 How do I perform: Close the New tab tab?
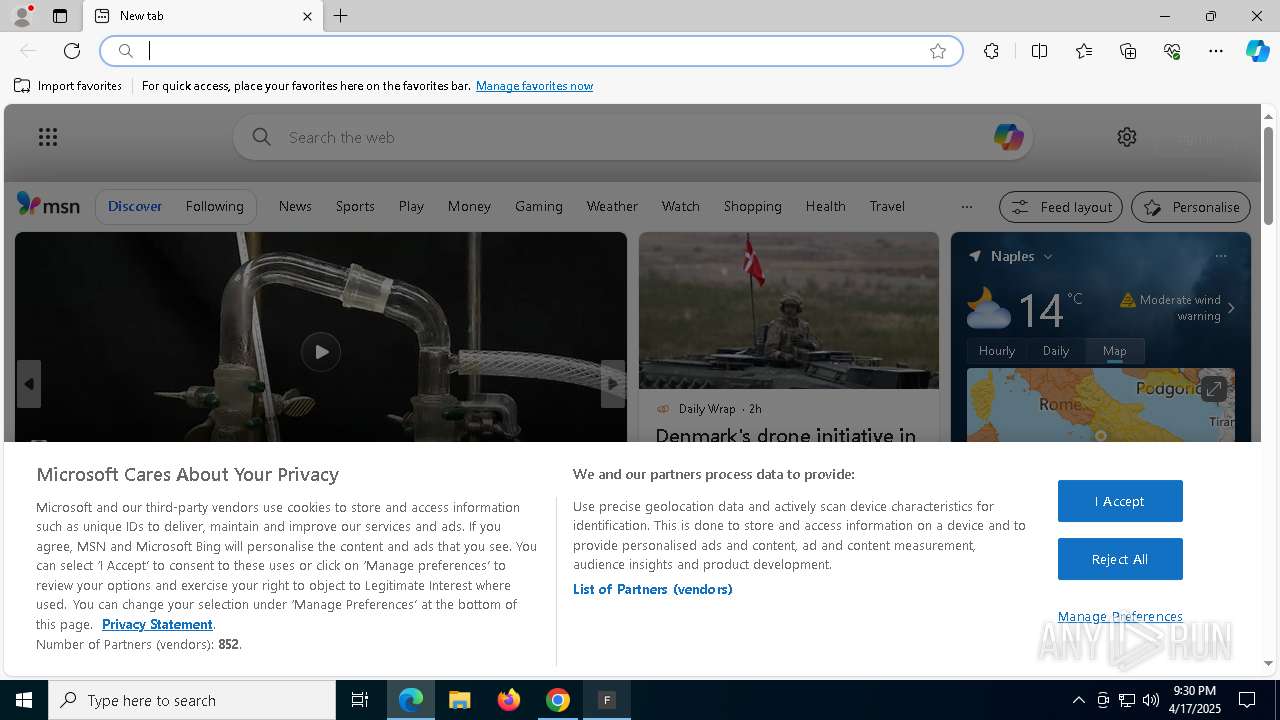[307, 16]
